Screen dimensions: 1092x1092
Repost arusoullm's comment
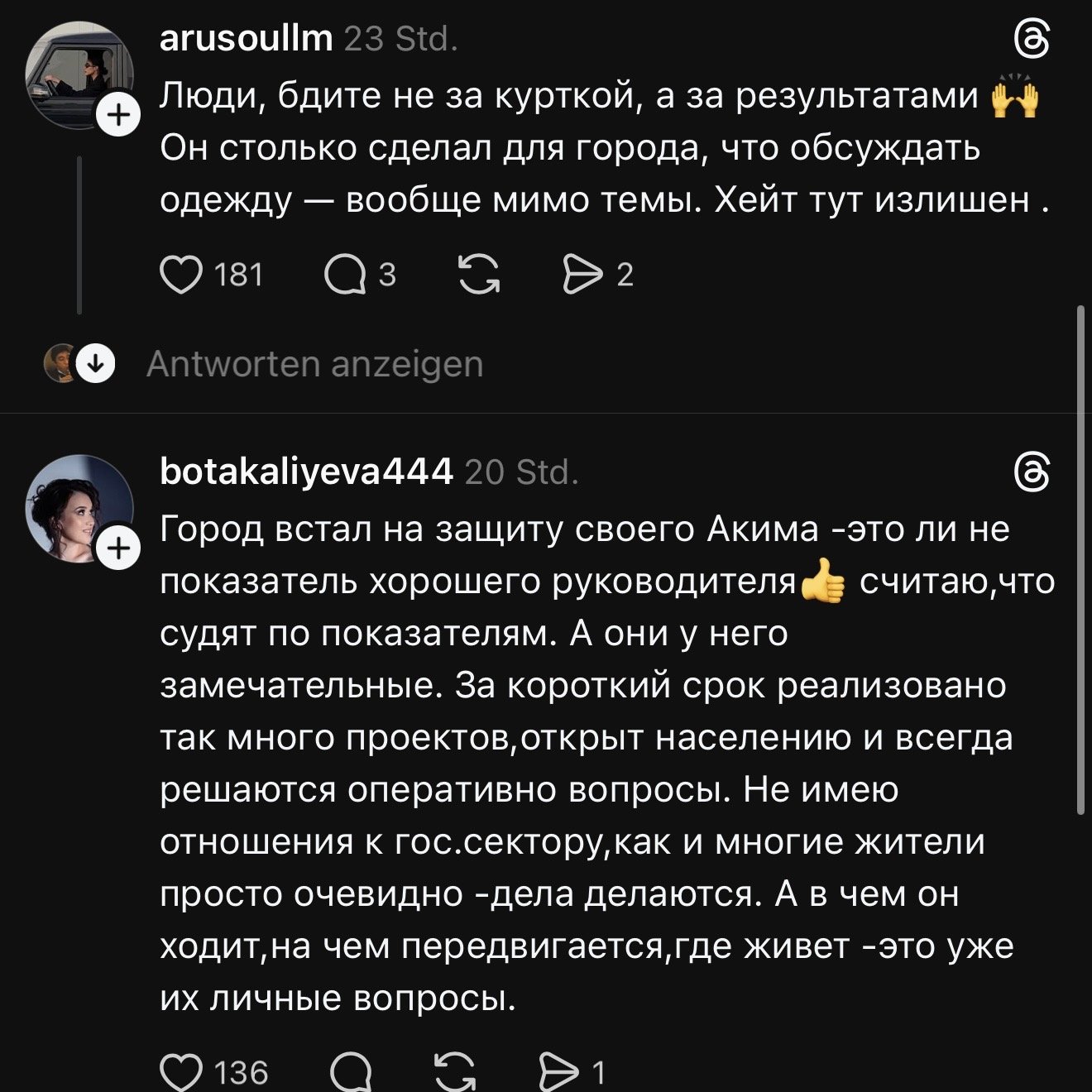479,275
